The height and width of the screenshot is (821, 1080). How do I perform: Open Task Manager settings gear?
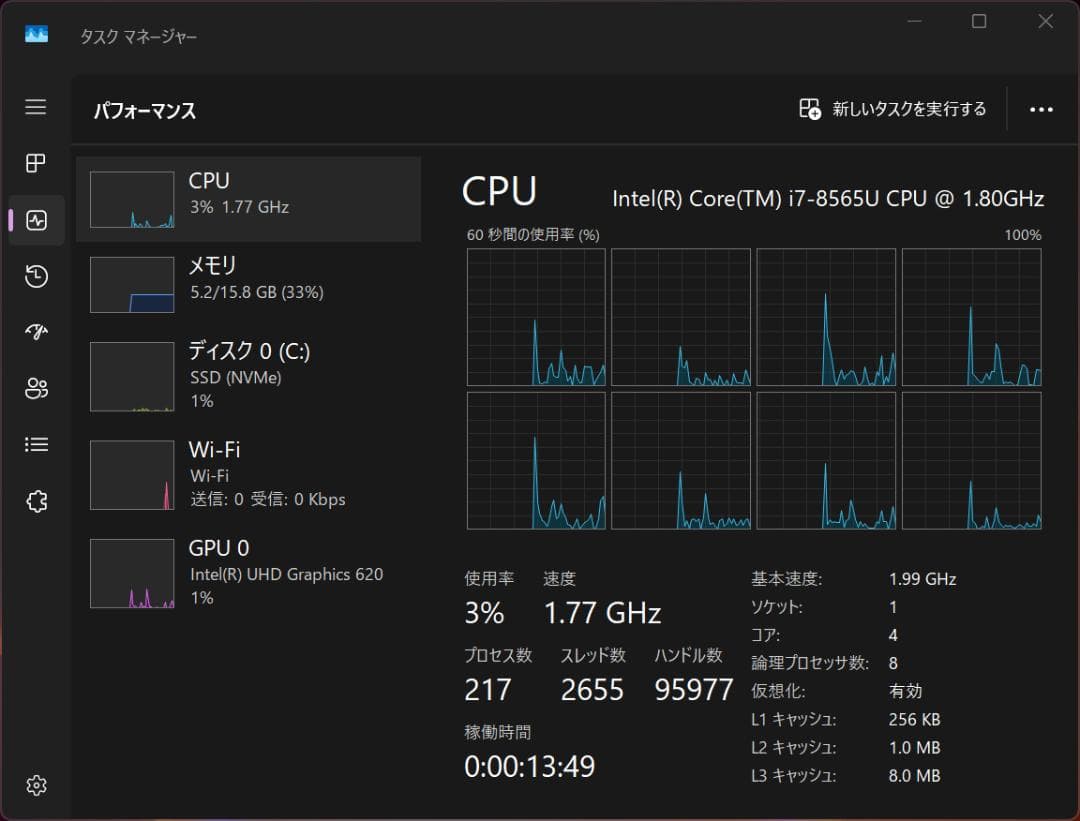click(36, 786)
